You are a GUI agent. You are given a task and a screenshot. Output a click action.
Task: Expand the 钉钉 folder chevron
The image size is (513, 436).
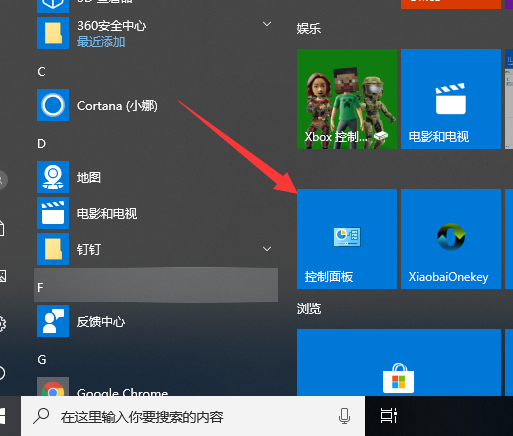(267, 249)
